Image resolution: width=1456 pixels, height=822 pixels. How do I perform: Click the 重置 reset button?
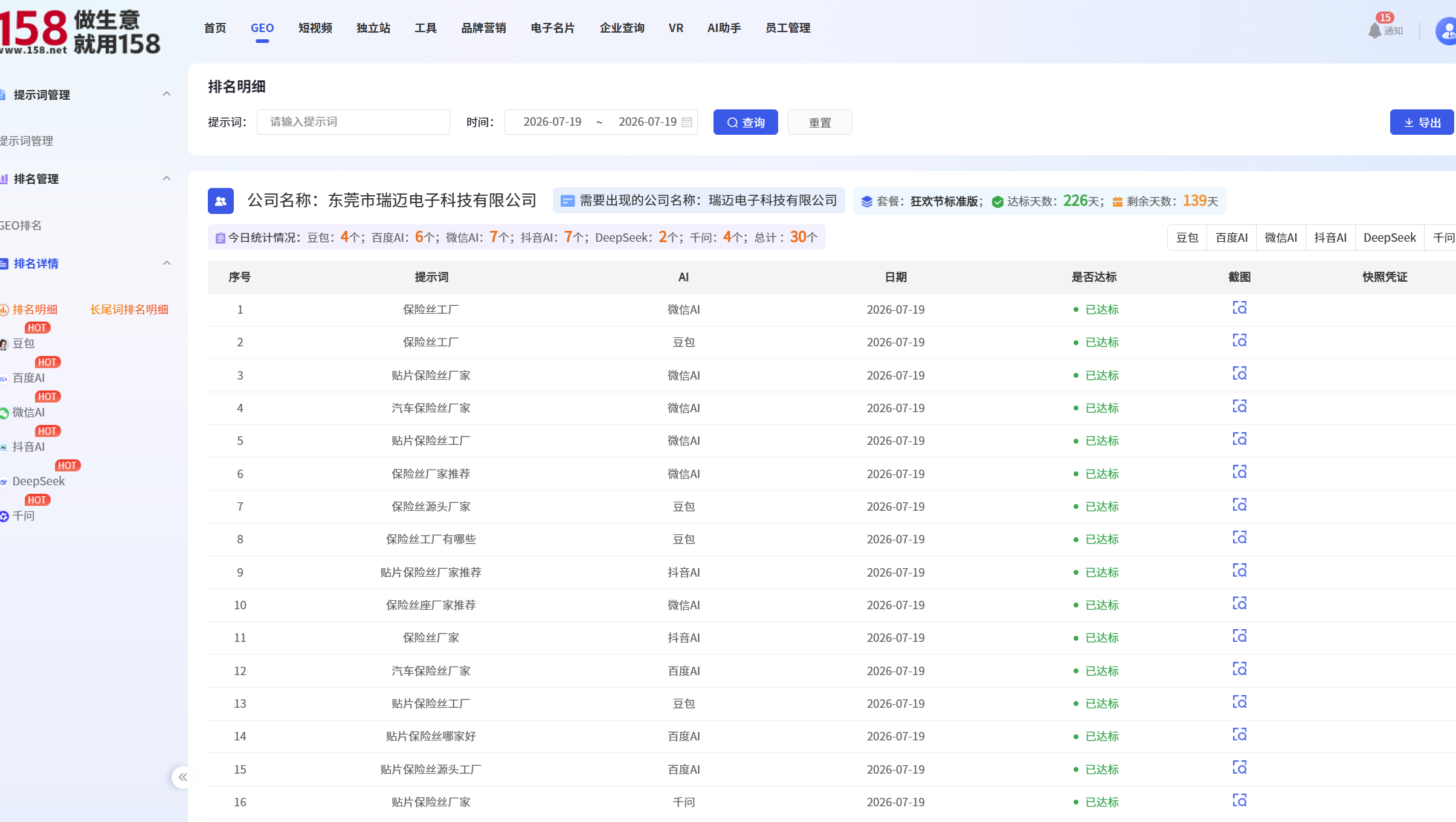pos(820,122)
